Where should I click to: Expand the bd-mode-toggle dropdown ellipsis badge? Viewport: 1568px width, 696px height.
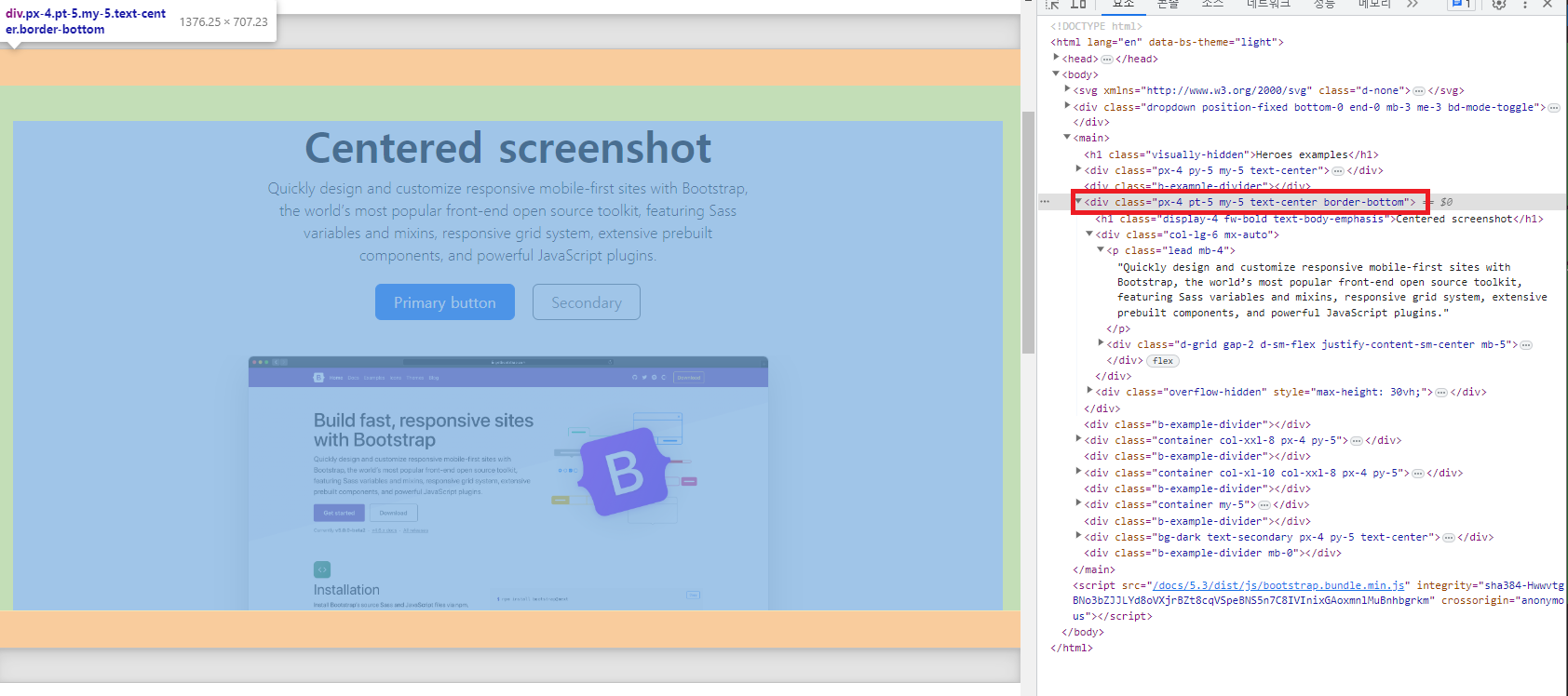1554,108
